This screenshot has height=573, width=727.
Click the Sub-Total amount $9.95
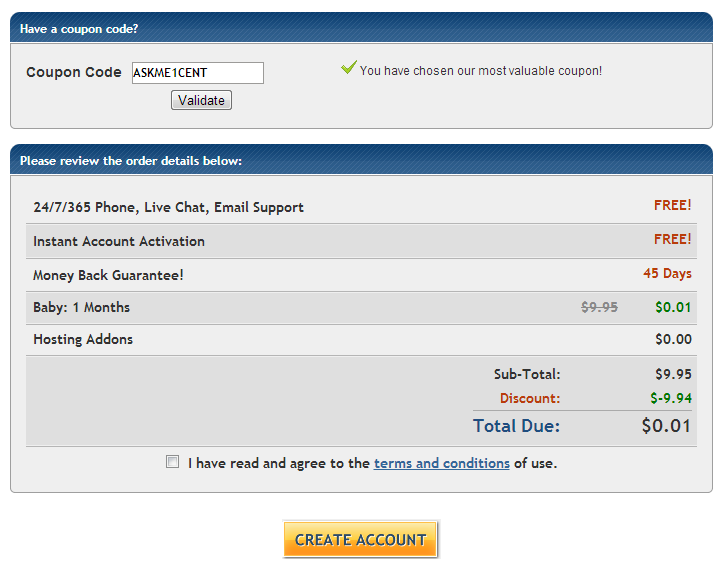[673, 374]
